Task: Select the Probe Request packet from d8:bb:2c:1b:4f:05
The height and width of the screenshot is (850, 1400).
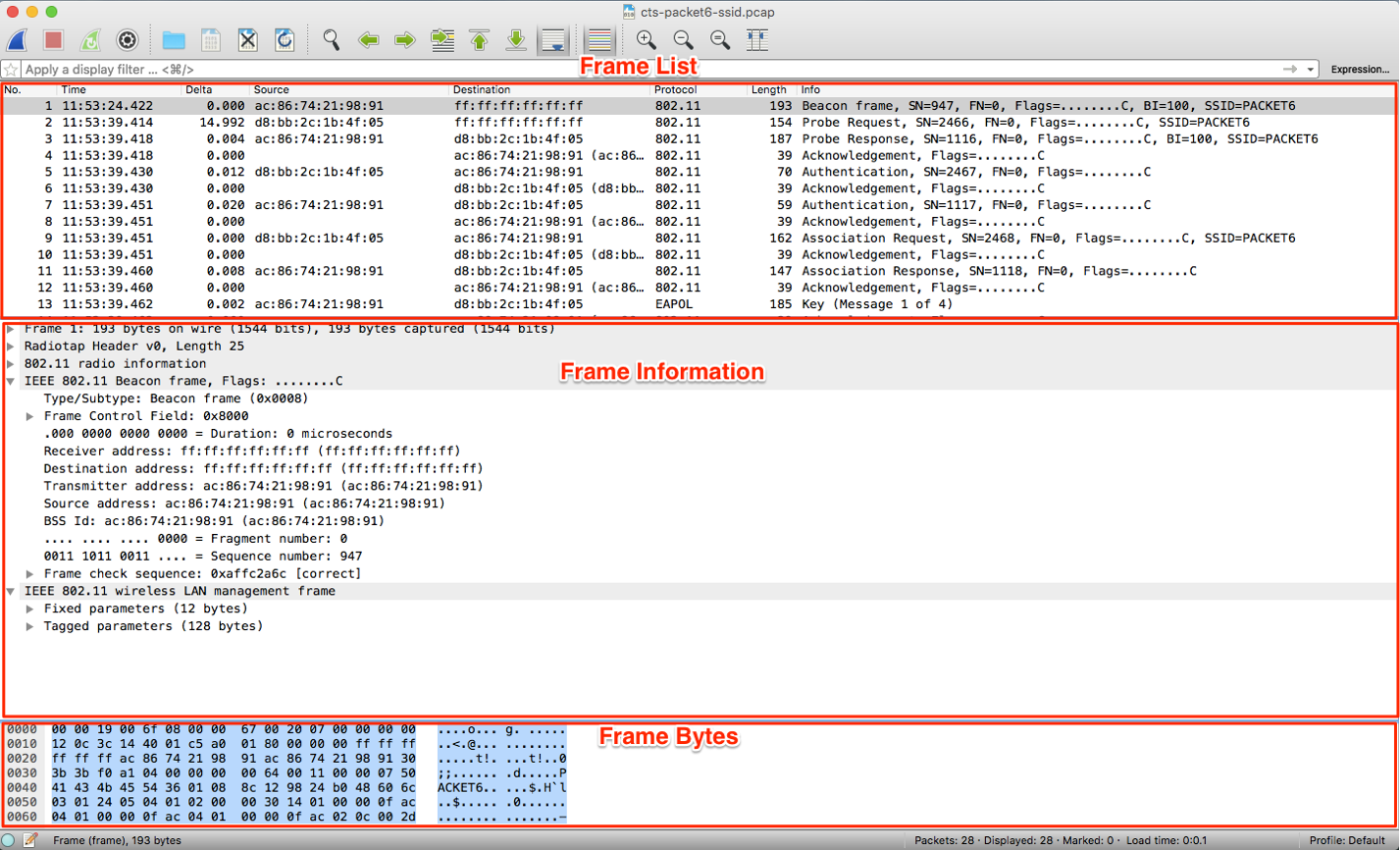Action: point(392,122)
